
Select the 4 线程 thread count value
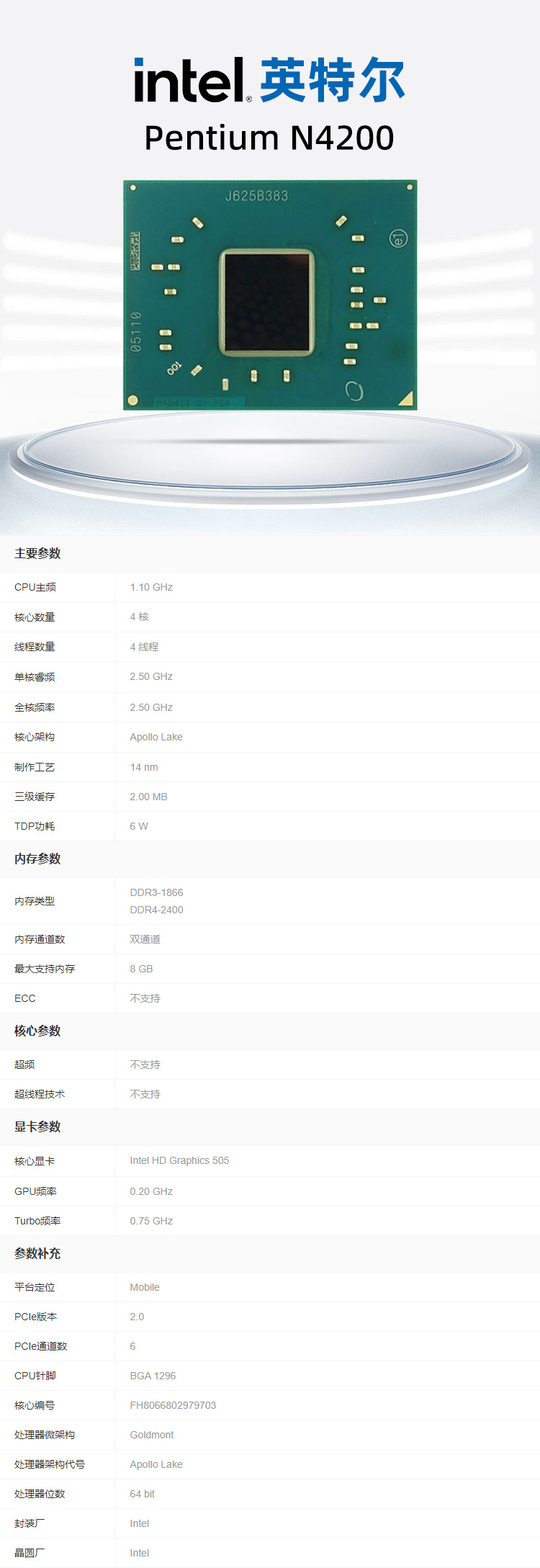coord(144,647)
